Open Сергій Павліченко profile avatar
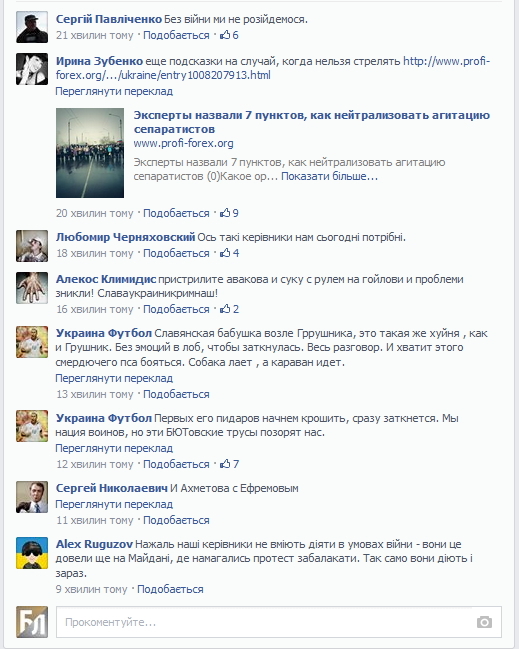The width and height of the screenshot is (519, 649). [x=32, y=27]
